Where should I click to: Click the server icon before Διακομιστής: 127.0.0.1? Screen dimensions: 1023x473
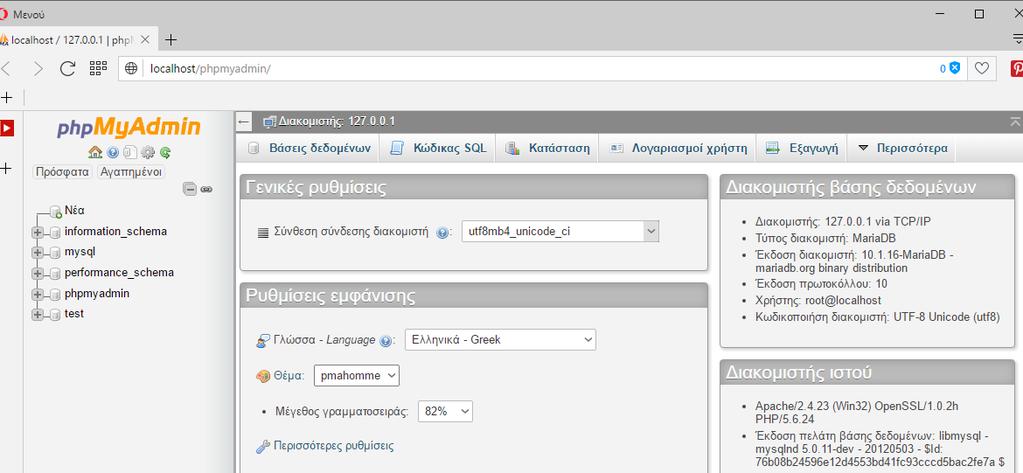point(269,122)
